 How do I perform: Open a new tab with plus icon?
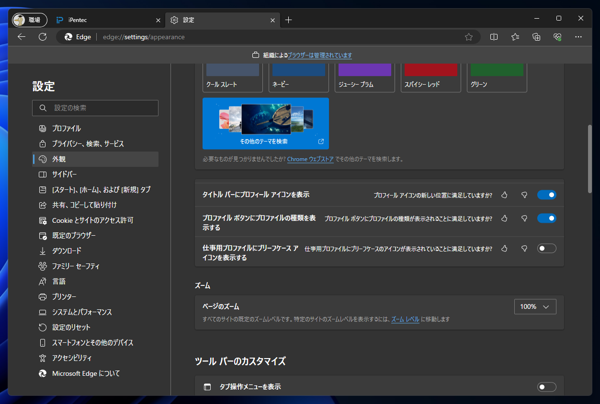tap(289, 19)
